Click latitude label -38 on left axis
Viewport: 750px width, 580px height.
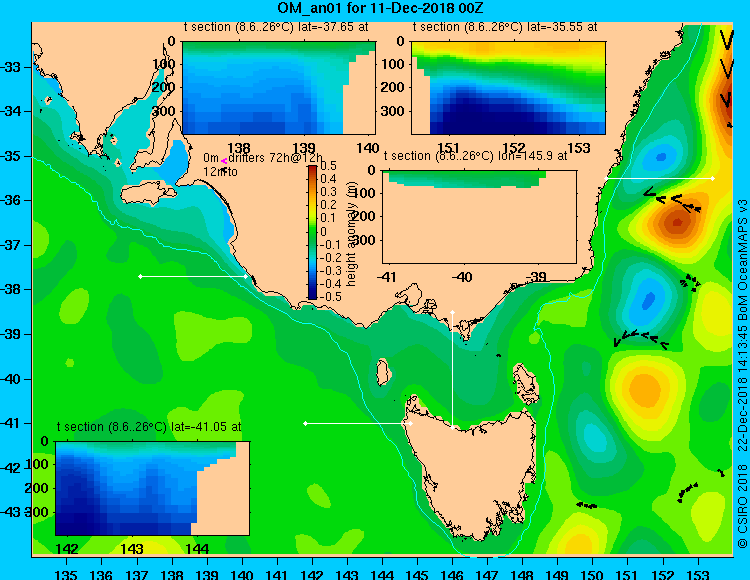[11, 289]
